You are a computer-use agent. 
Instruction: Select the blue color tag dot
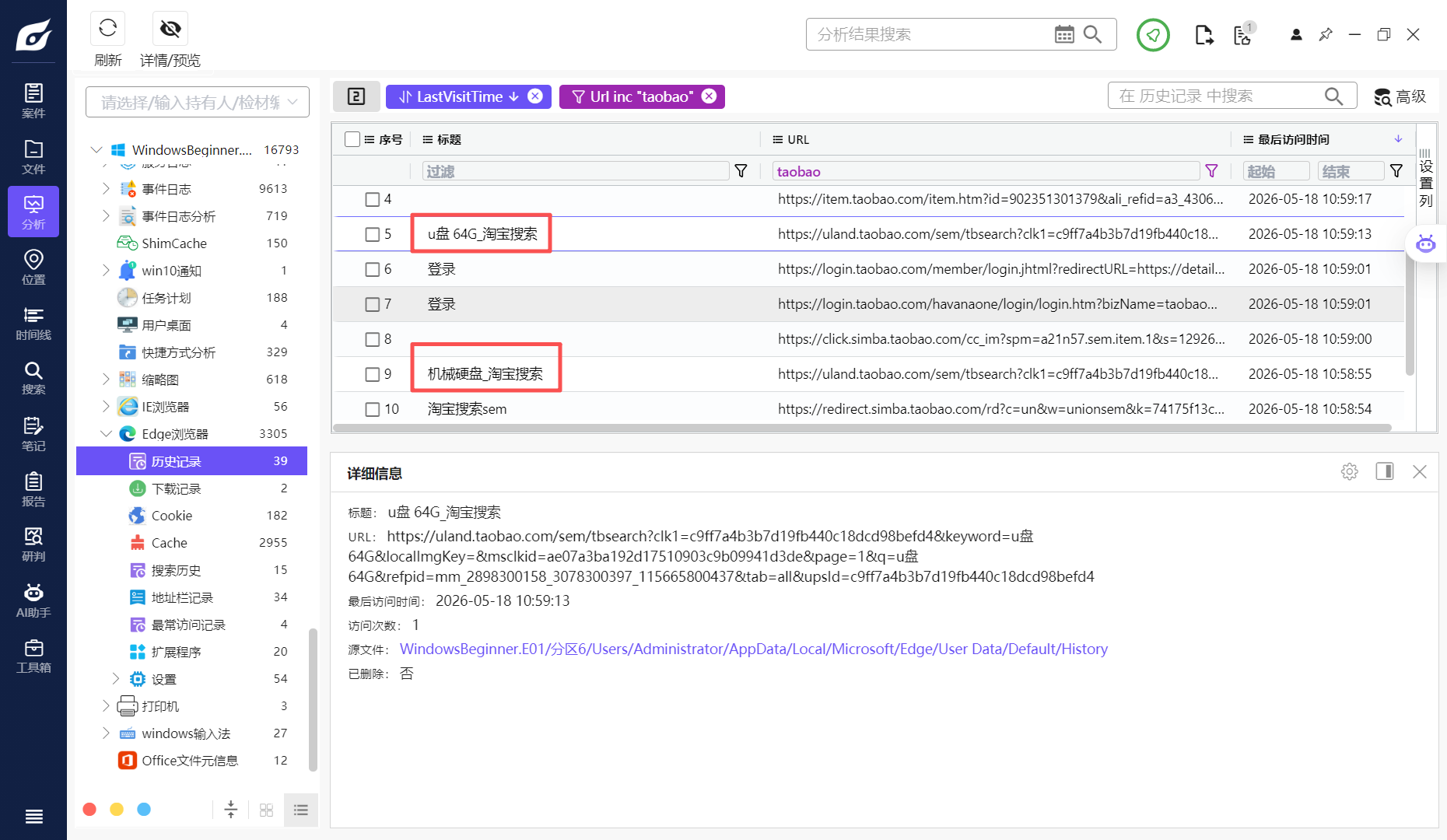[x=144, y=810]
